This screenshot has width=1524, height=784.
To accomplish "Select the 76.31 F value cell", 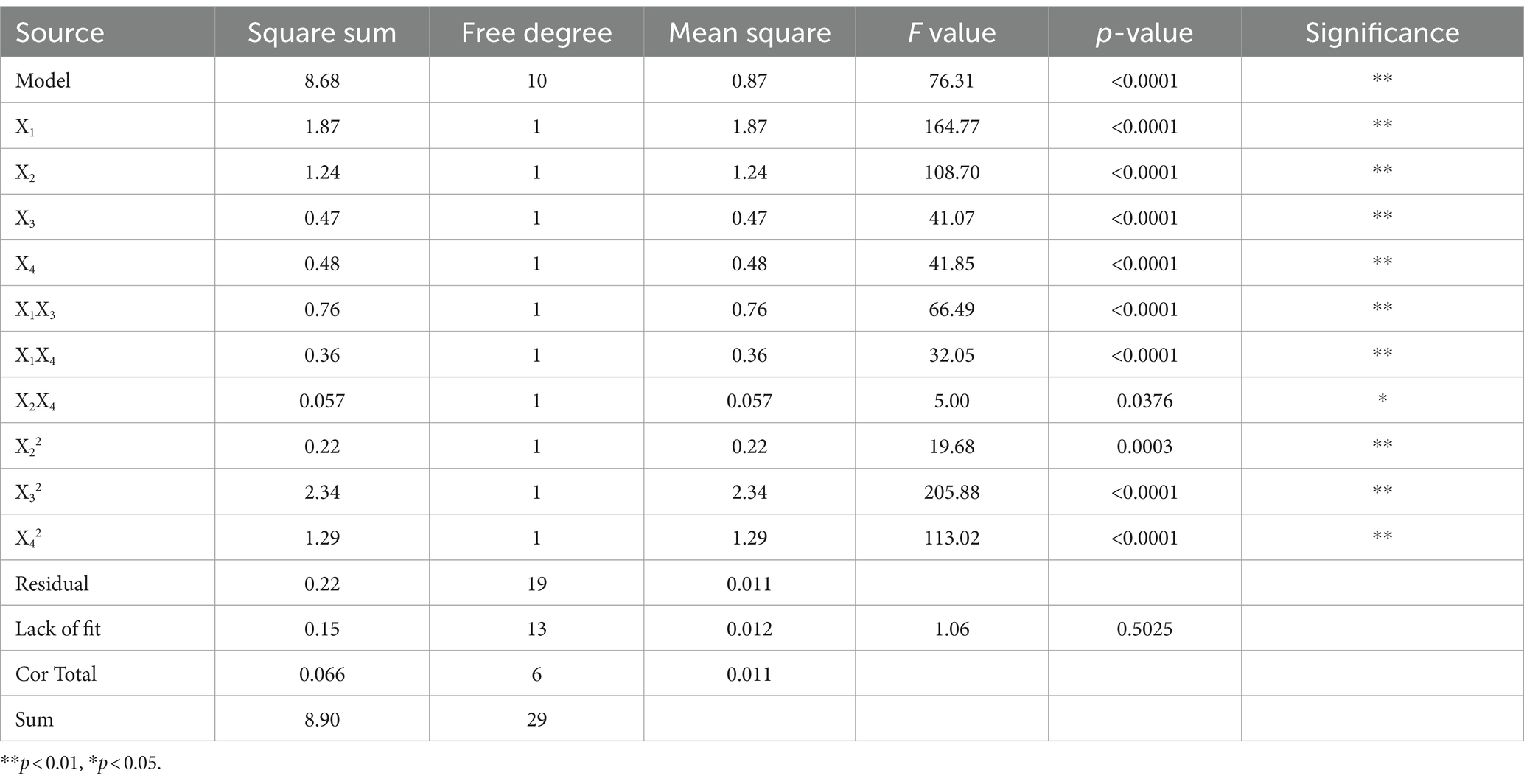I will pos(951,80).
